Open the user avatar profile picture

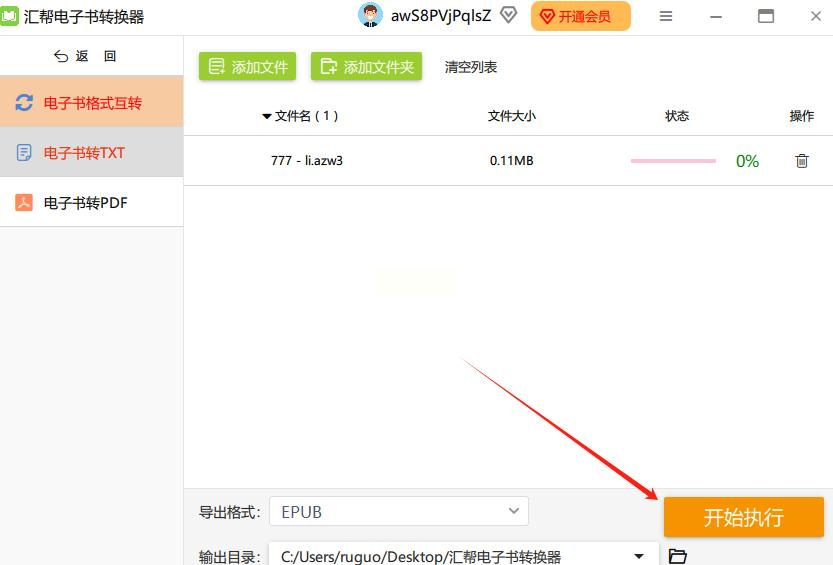pyautogui.click(x=370, y=15)
